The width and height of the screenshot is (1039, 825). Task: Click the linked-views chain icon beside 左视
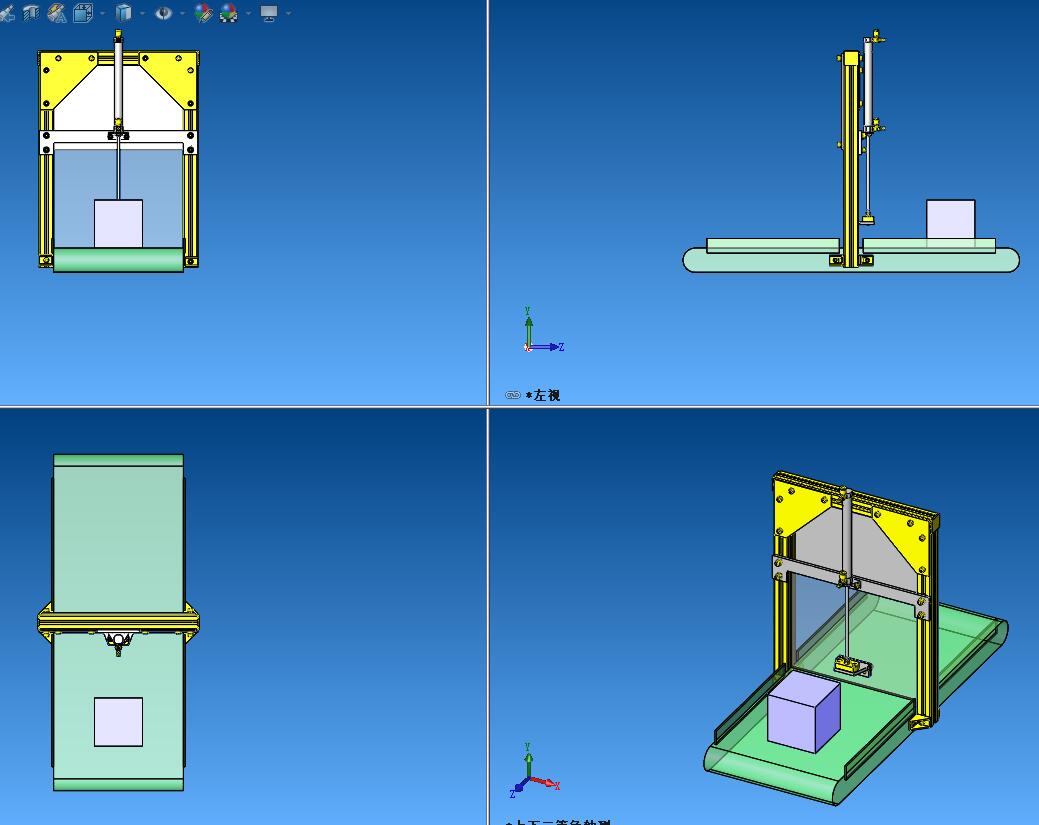pyautogui.click(x=513, y=395)
